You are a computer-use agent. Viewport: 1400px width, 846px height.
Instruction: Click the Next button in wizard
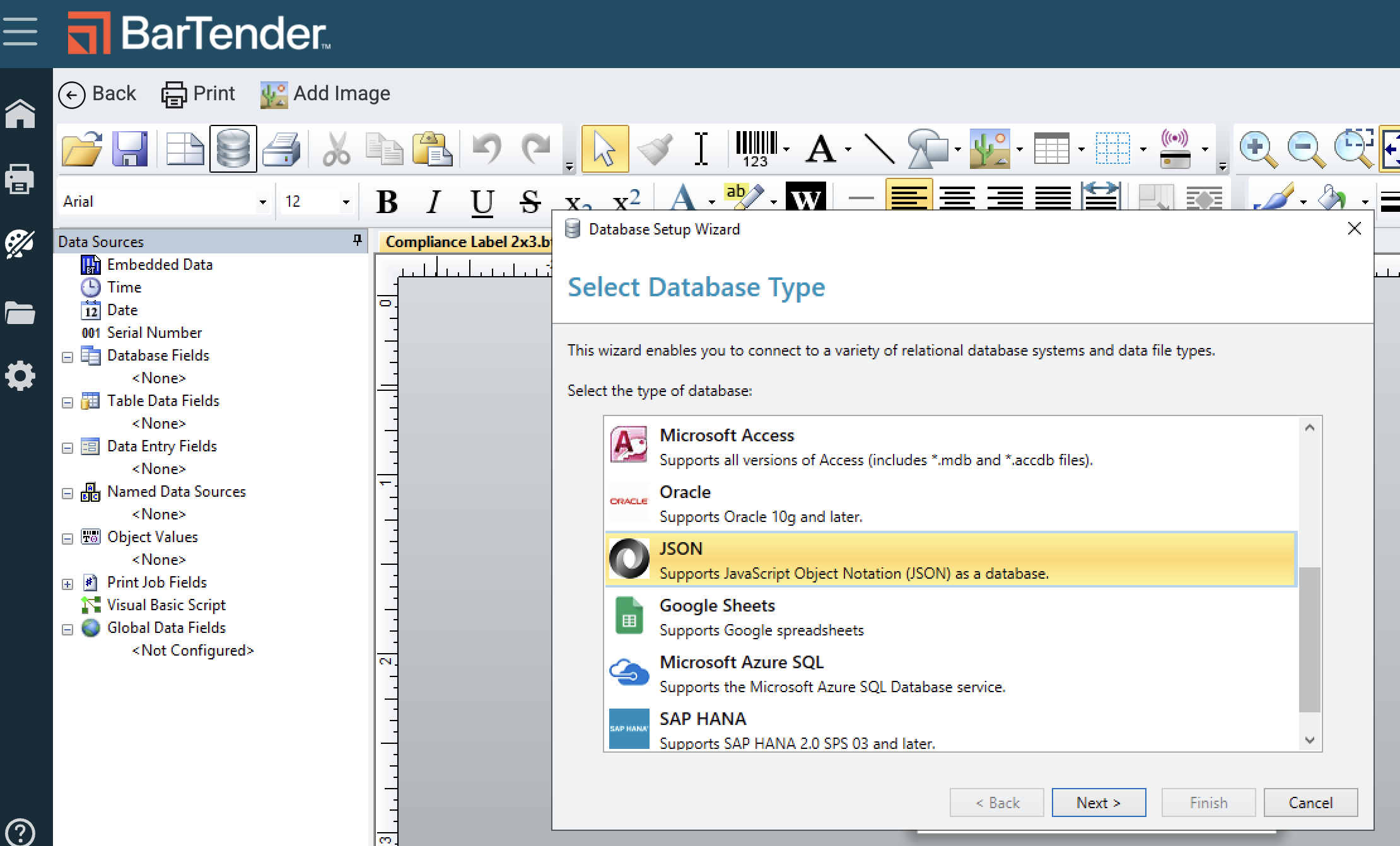(x=1098, y=803)
